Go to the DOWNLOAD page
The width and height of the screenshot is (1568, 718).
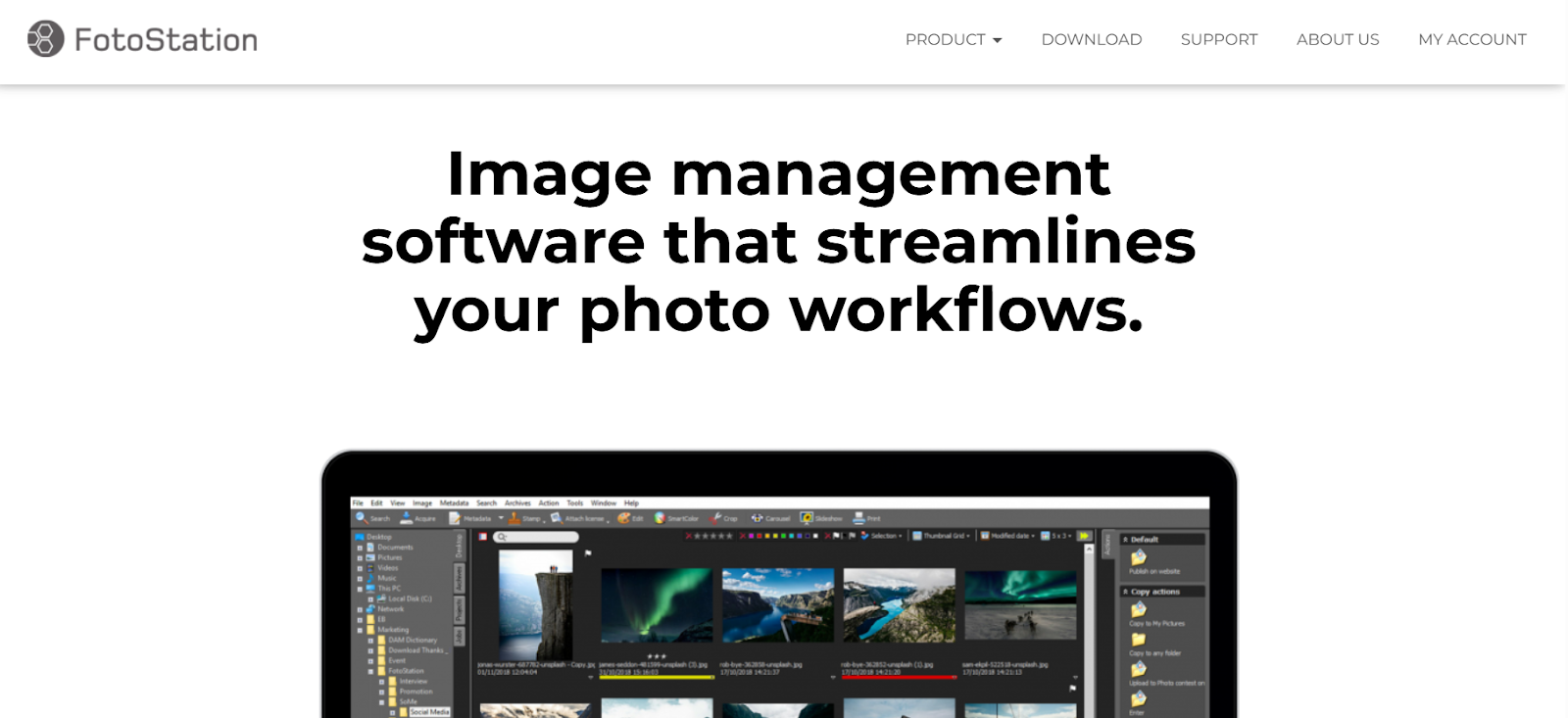(x=1092, y=39)
